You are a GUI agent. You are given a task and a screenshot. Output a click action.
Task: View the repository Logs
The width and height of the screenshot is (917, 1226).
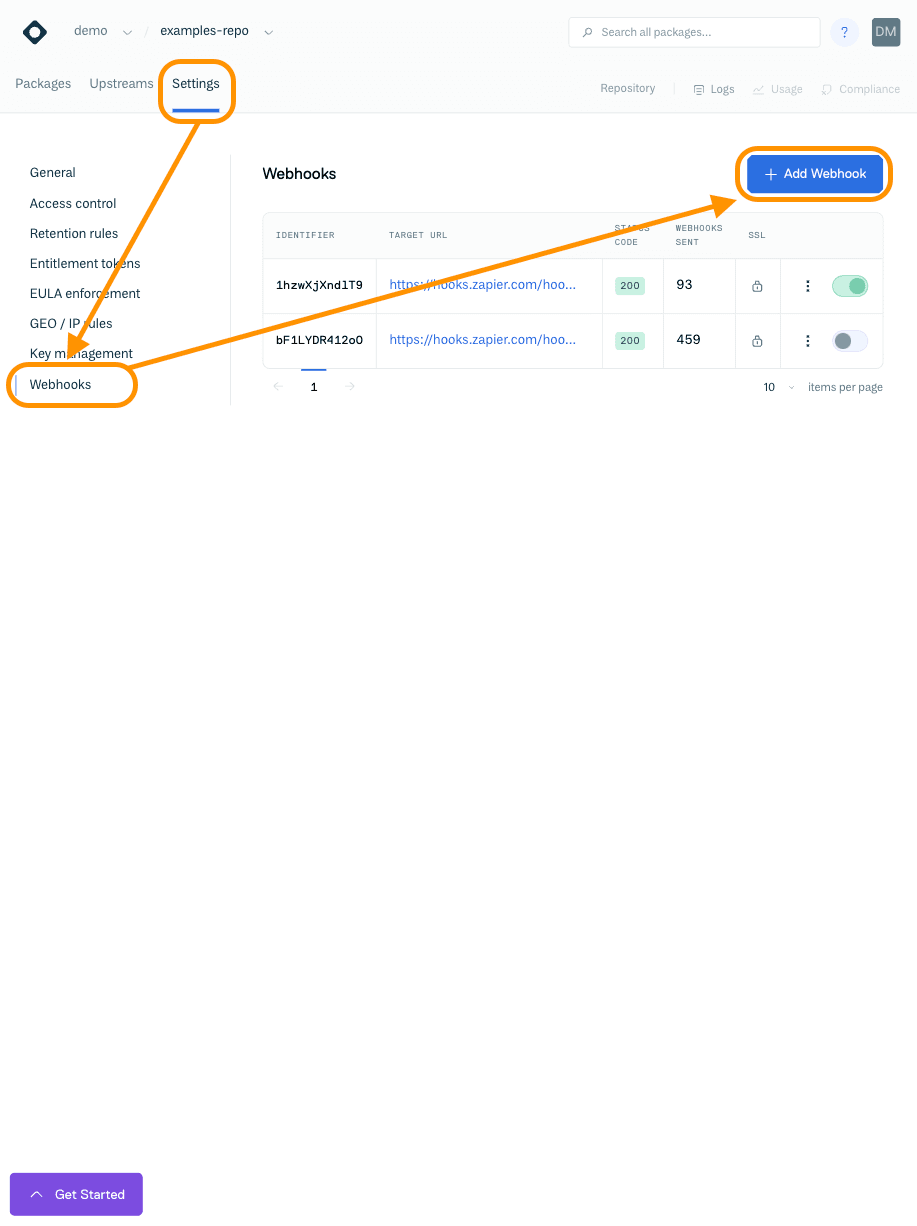click(713, 89)
